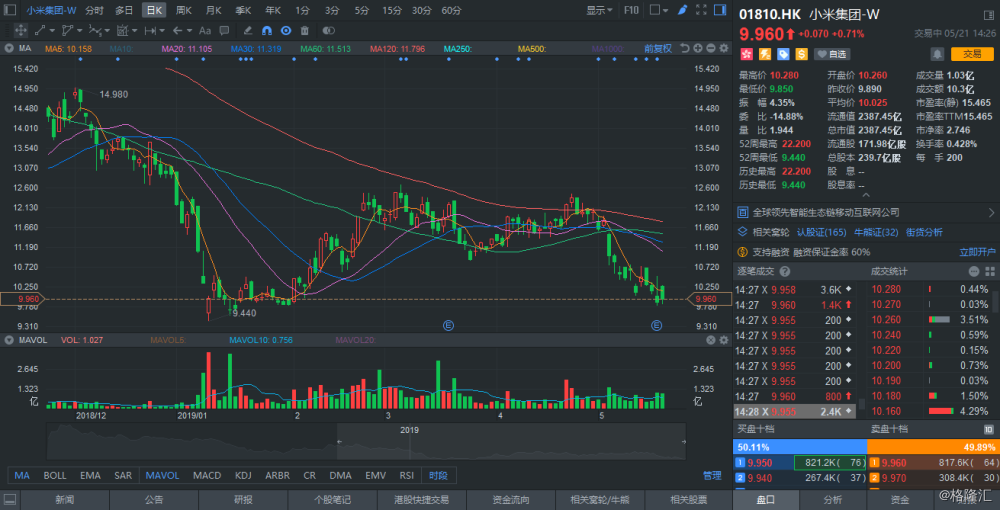This screenshot has height=510, width=1000.
Task: Select the trend line drawing tool
Action: click(x=40, y=30)
